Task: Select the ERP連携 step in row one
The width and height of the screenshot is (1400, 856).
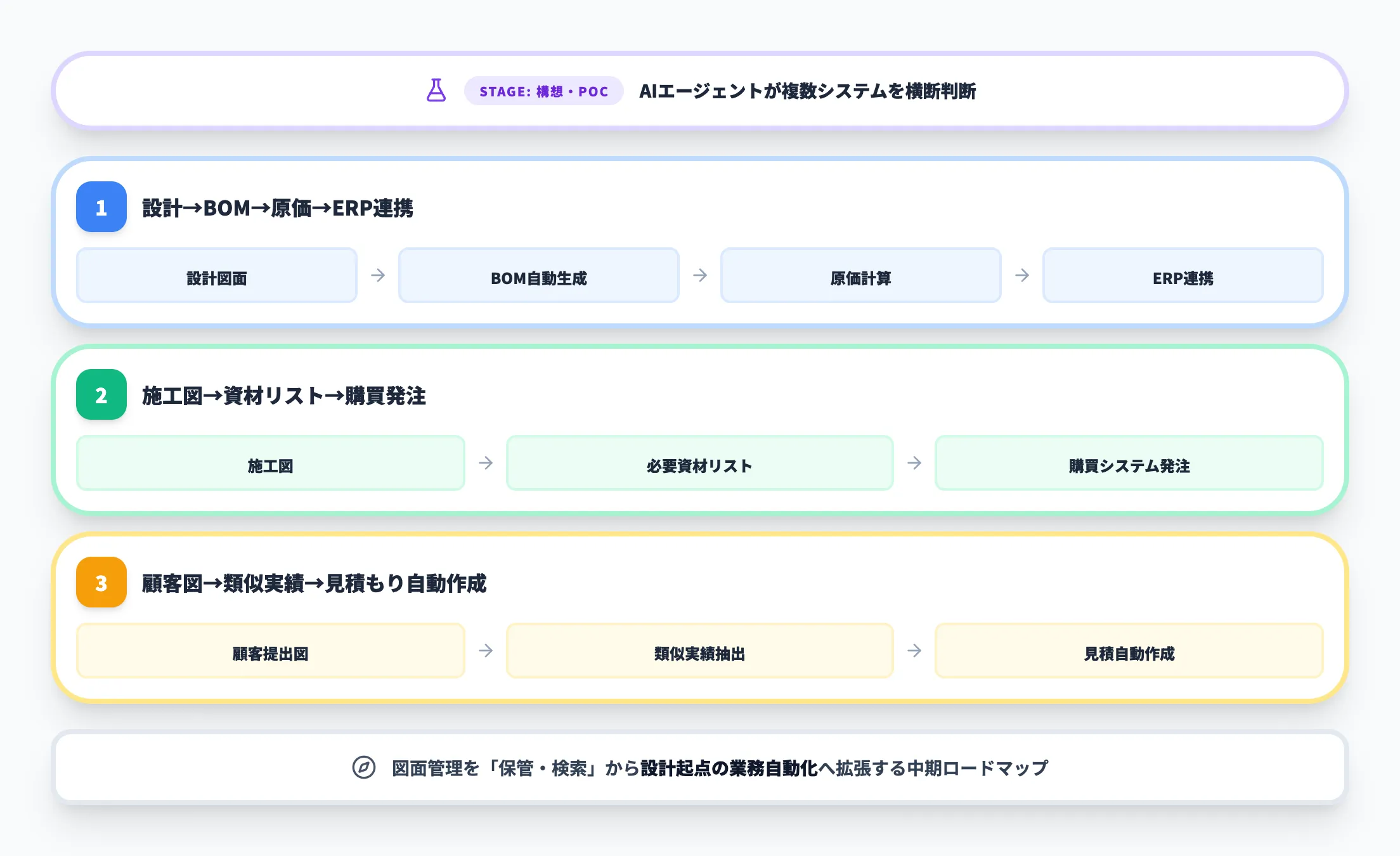Action: (x=1182, y=275)
